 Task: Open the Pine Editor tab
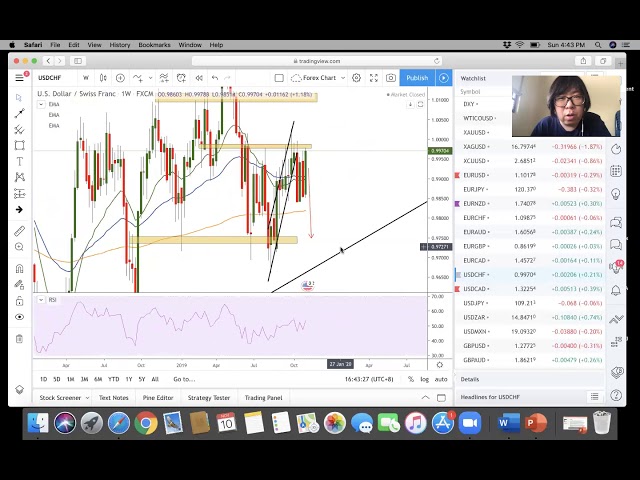158,397
